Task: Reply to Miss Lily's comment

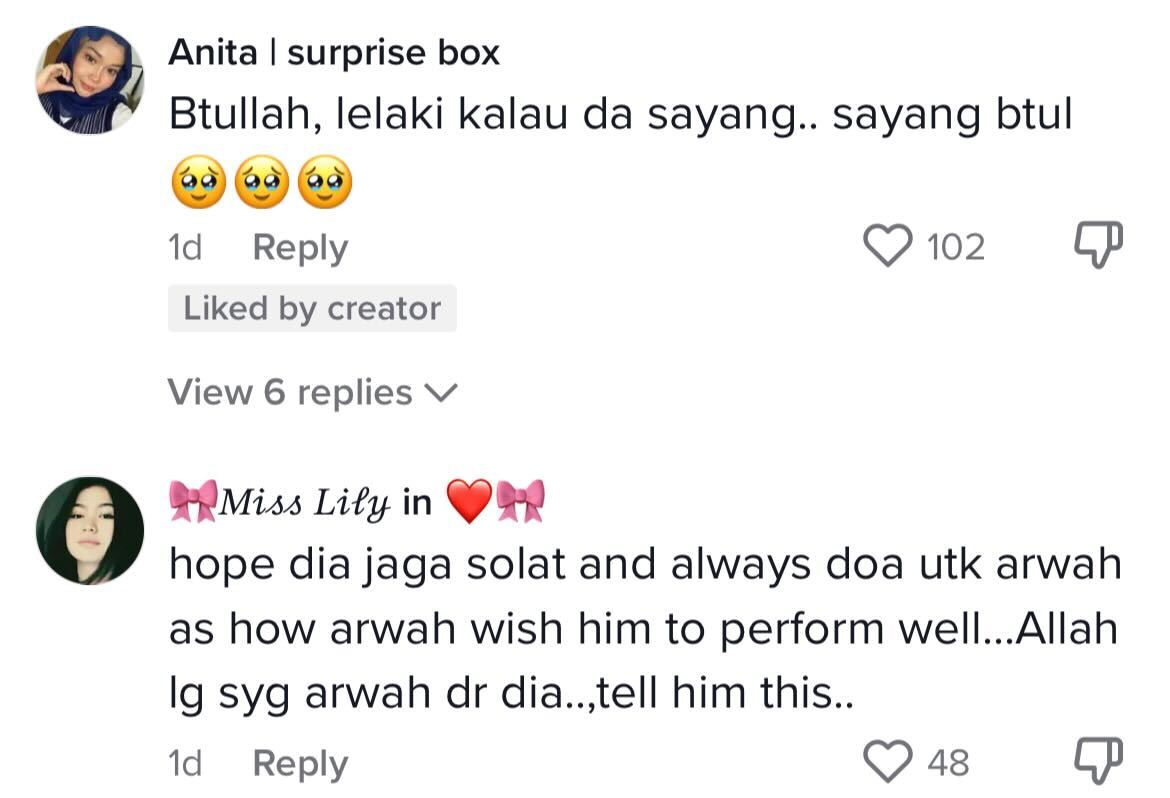Action: pos(300,764)
